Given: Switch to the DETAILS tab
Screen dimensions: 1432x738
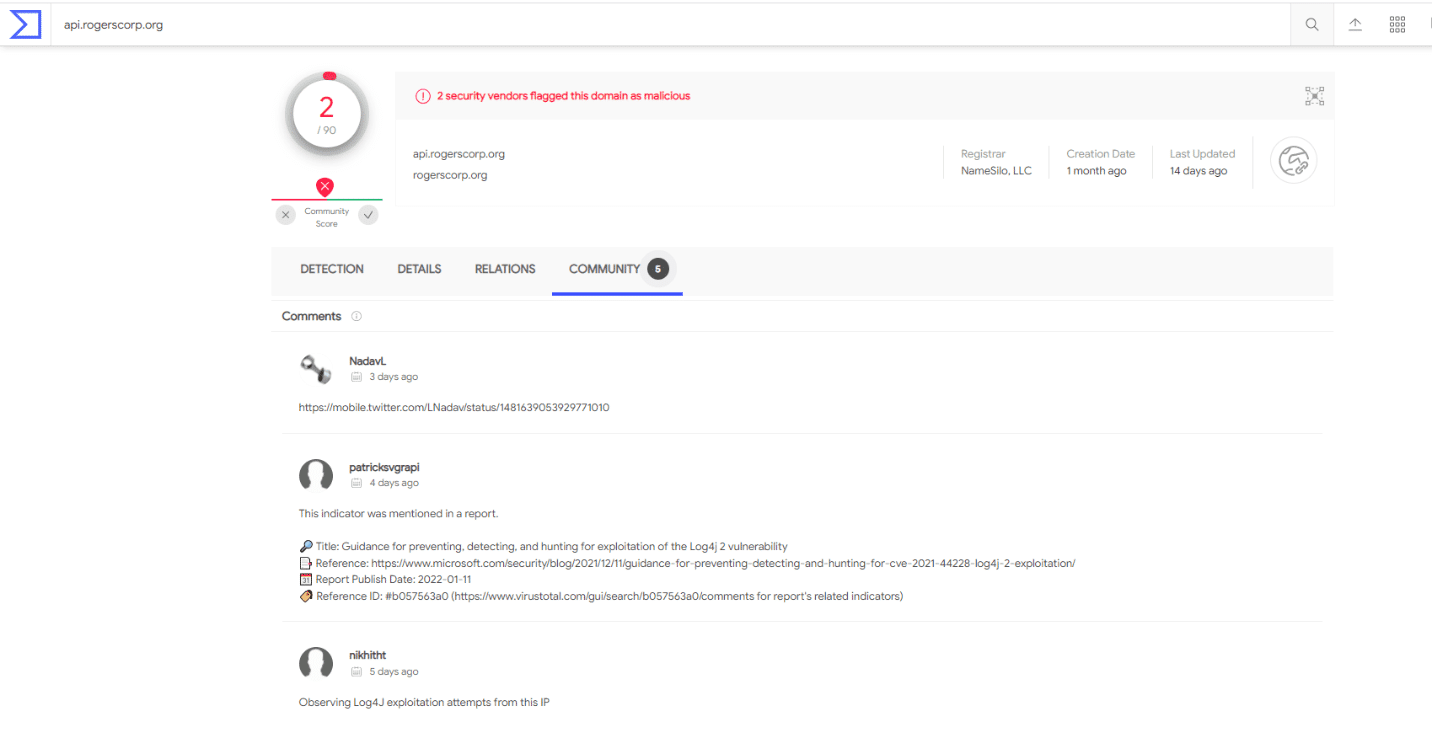Looking at the screenshot, I should pos(419,269).
